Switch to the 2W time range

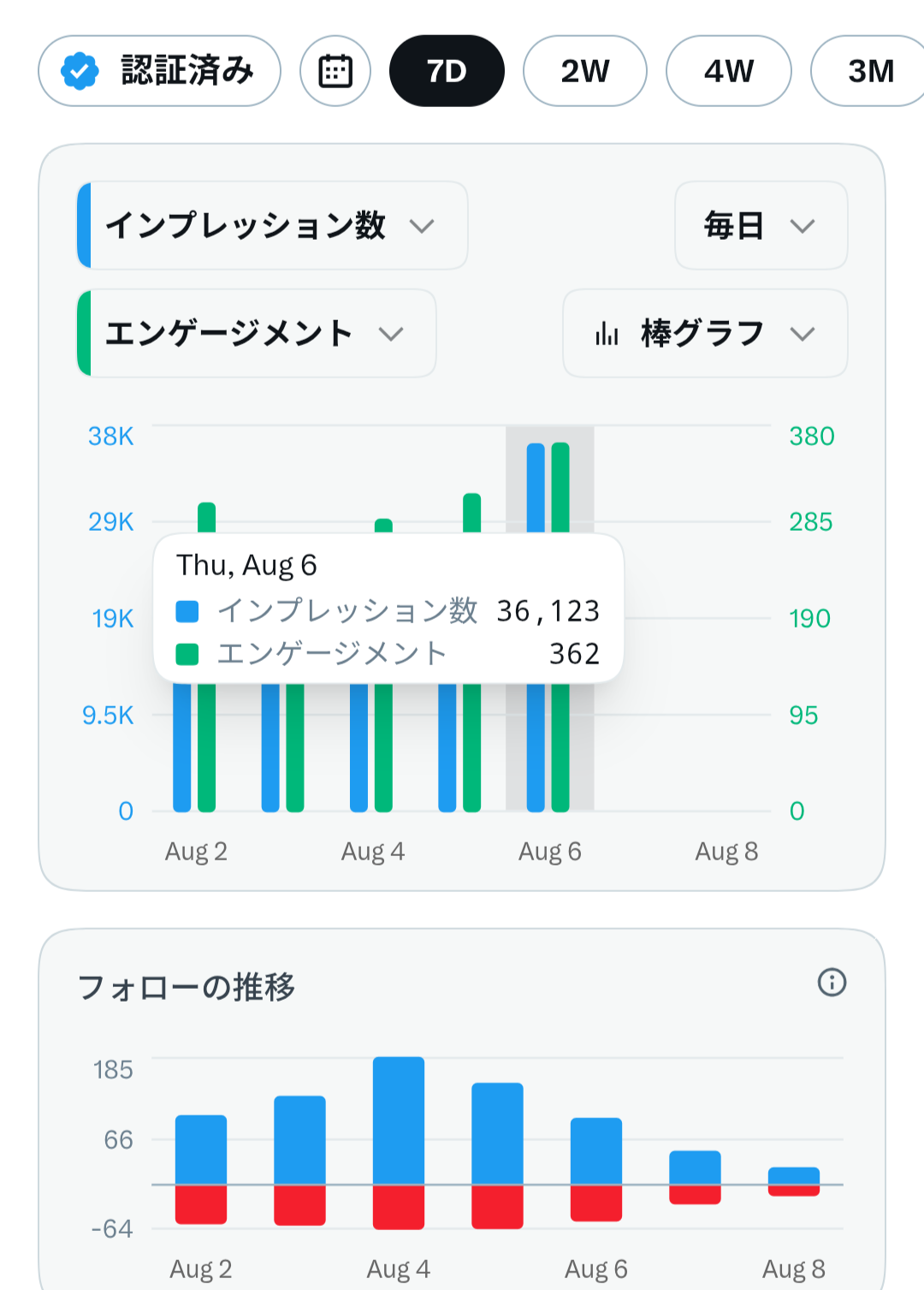pyautogui.click(x=585, y=71)
